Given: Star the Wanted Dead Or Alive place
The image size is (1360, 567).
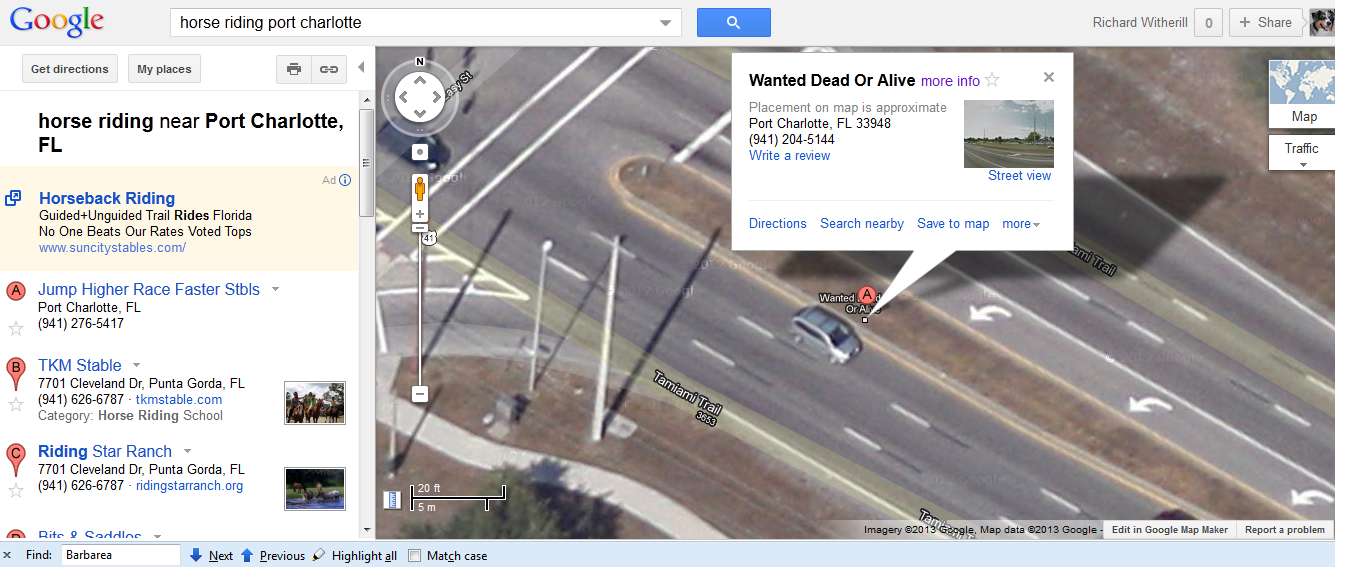Looking at the screenshot, I should pos(992,81).
